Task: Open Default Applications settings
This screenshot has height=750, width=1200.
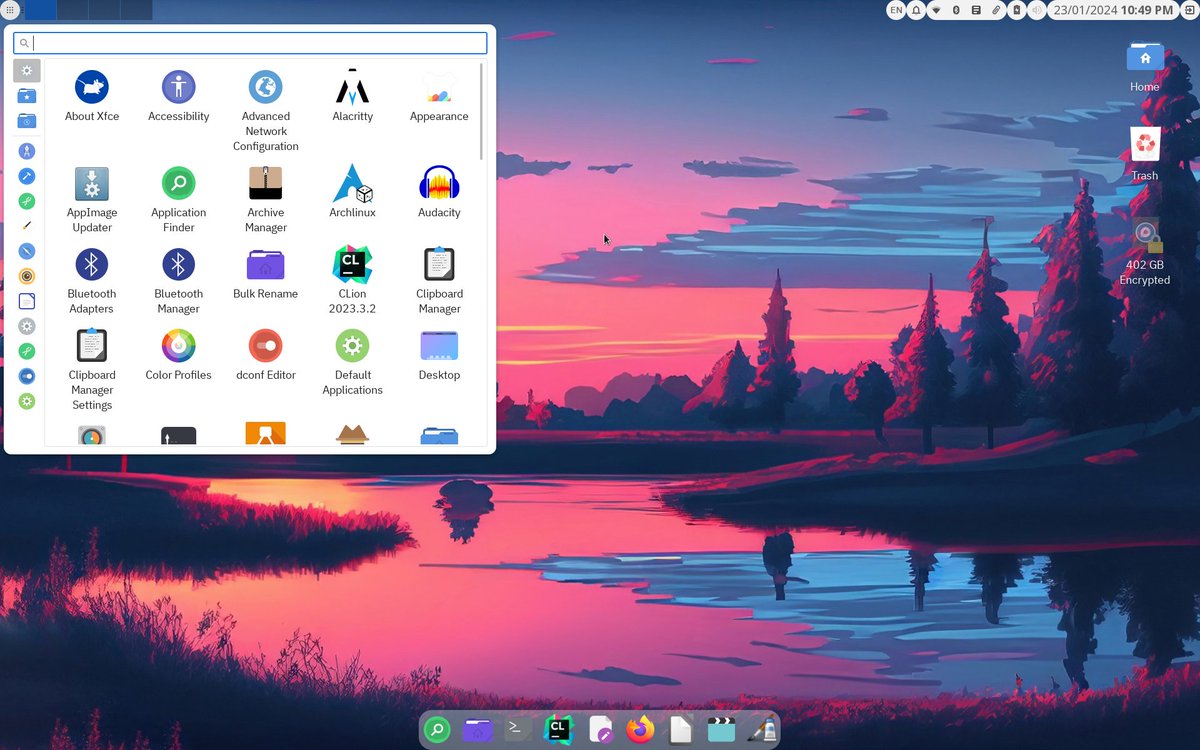Action: tap(352, 363)
